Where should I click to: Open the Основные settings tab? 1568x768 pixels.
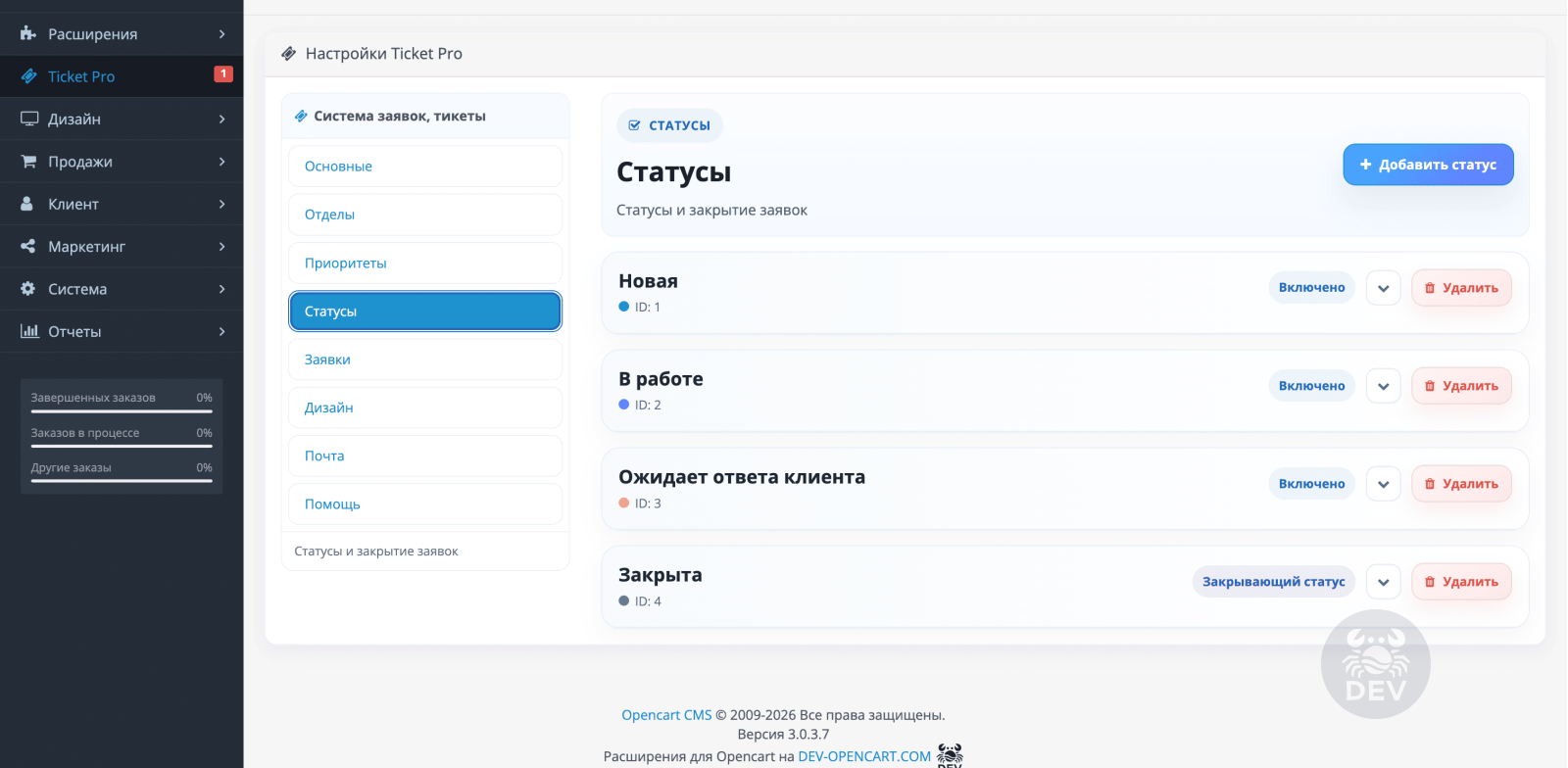425,167
